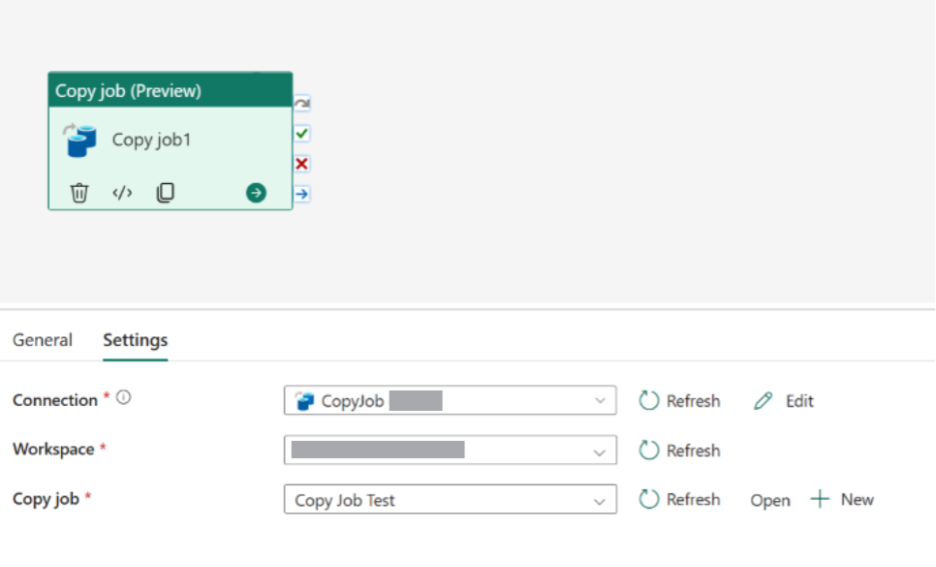The image size is (936, 567).
Task: Select the Settings tab
Action: (x=135, y=340)
